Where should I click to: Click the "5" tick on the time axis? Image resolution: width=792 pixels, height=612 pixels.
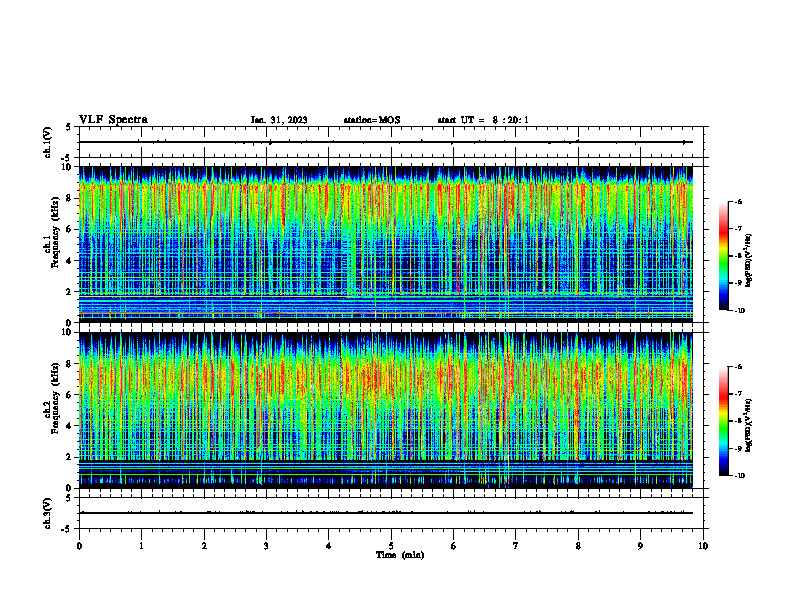click(x=391, y=546)
